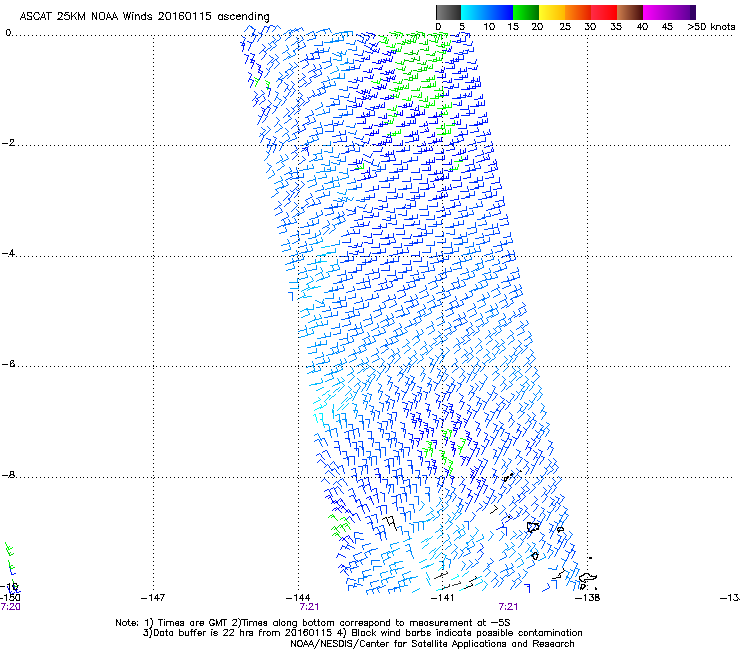Viewport: 740px width, 650px height.
Task: Click the latitude label 0 at top left
Action: (x=8, y=33)
